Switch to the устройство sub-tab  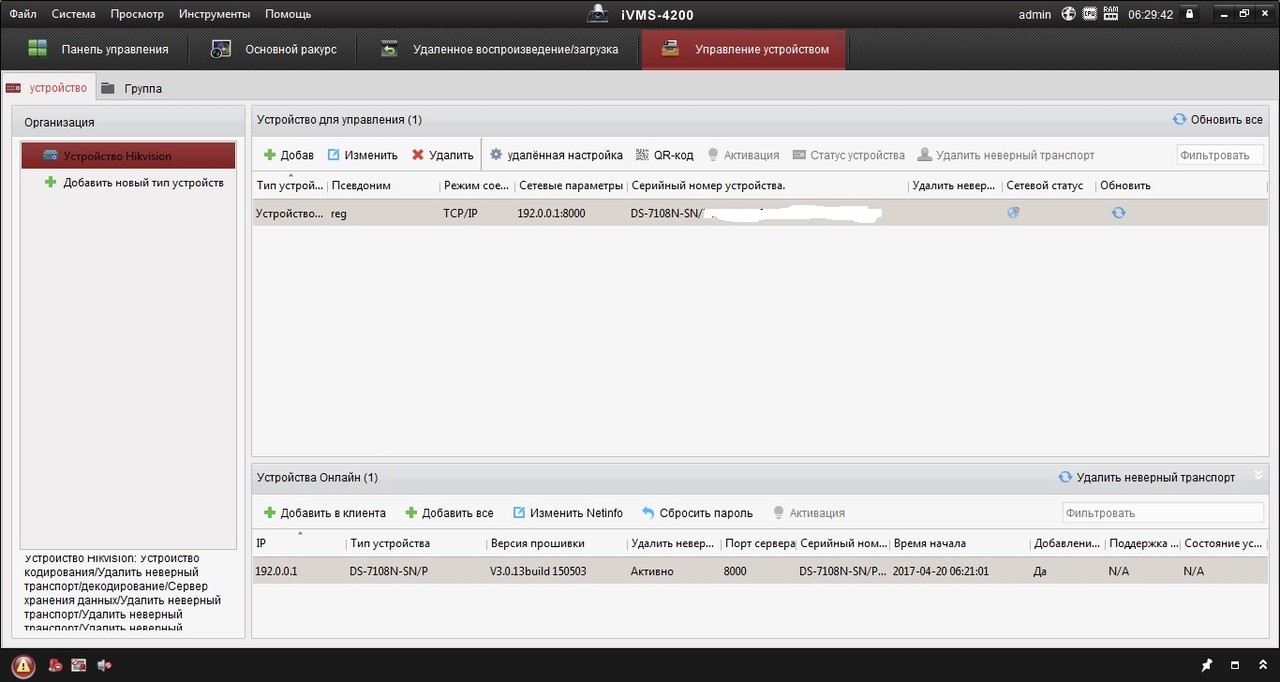(x=47, y=88)
